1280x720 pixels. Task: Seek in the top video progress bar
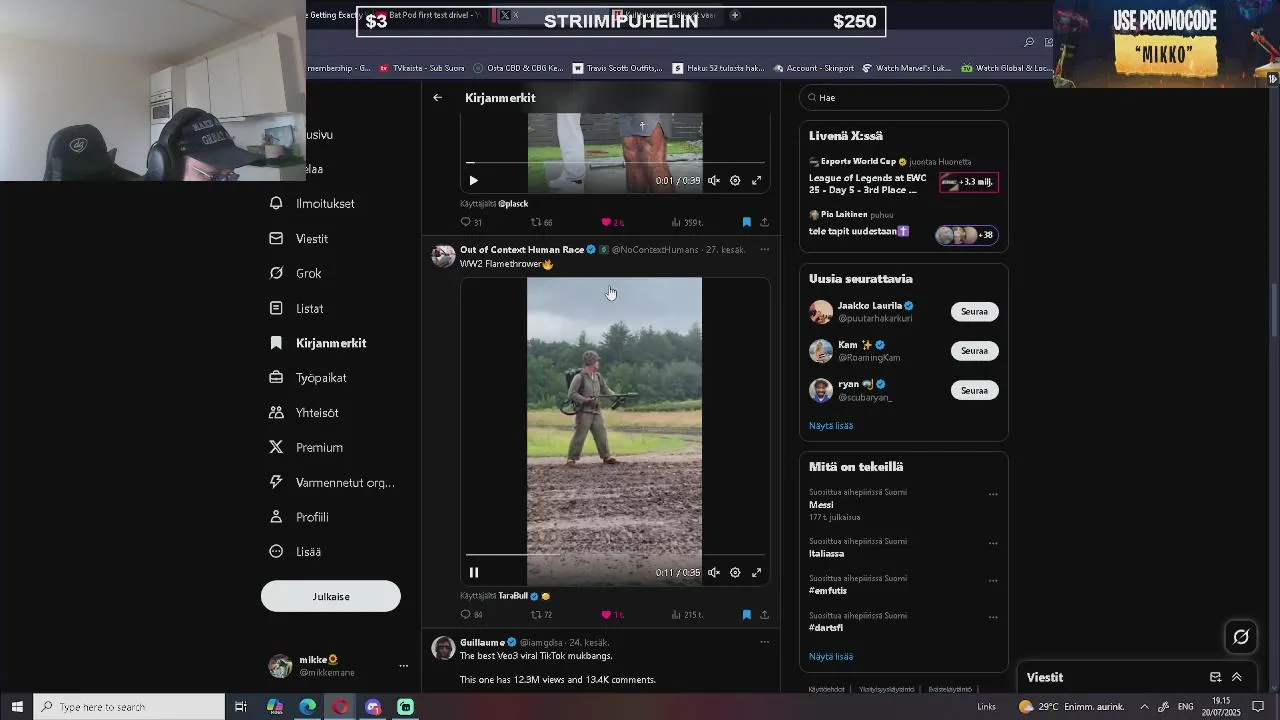pyautogui.click(x=615, y=163)
